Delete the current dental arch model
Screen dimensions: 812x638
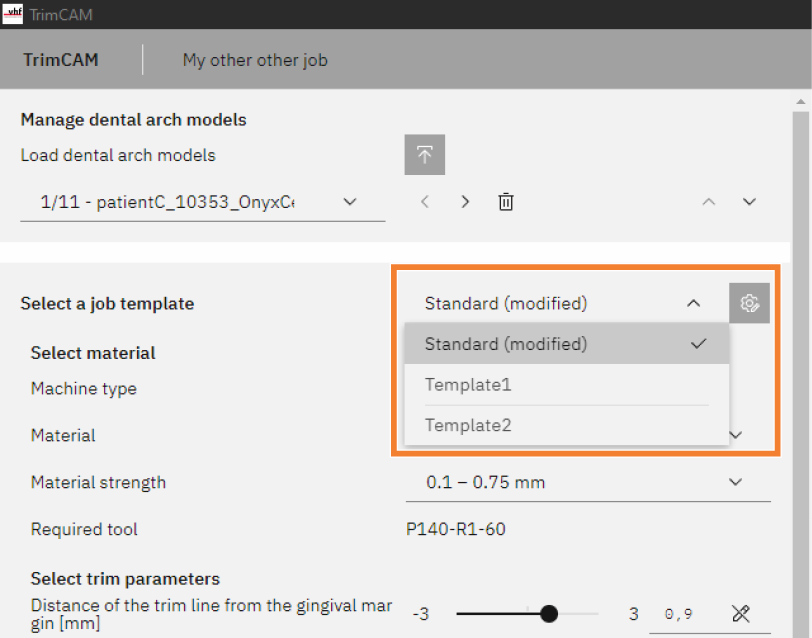point(506,202)
